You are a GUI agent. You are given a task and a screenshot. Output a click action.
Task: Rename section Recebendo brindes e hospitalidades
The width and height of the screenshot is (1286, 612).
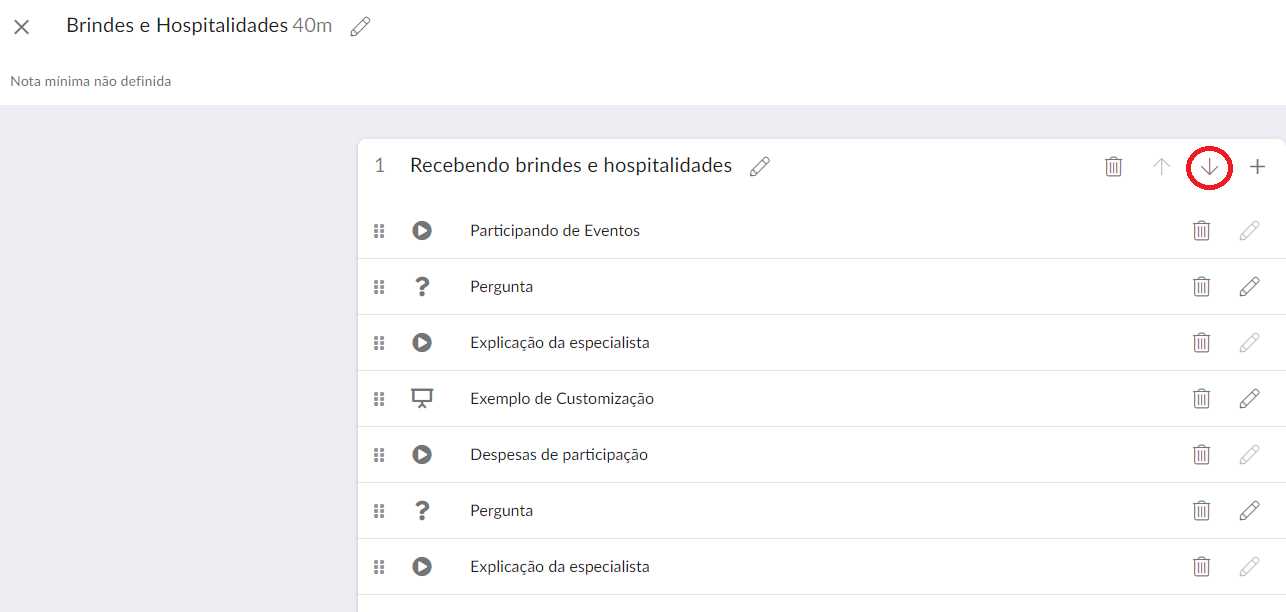tap(760, 166)
